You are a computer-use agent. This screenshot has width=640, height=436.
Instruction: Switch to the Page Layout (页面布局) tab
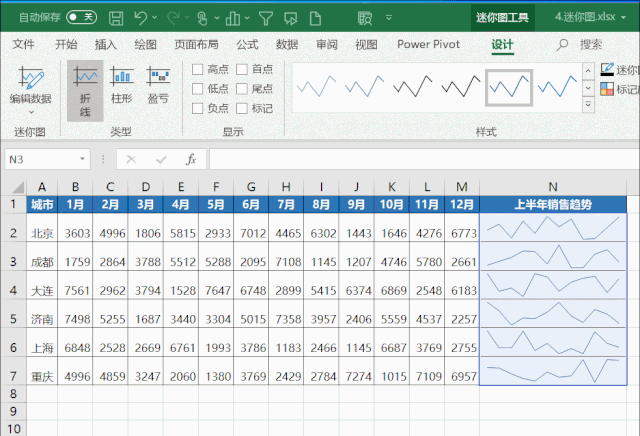196,44
